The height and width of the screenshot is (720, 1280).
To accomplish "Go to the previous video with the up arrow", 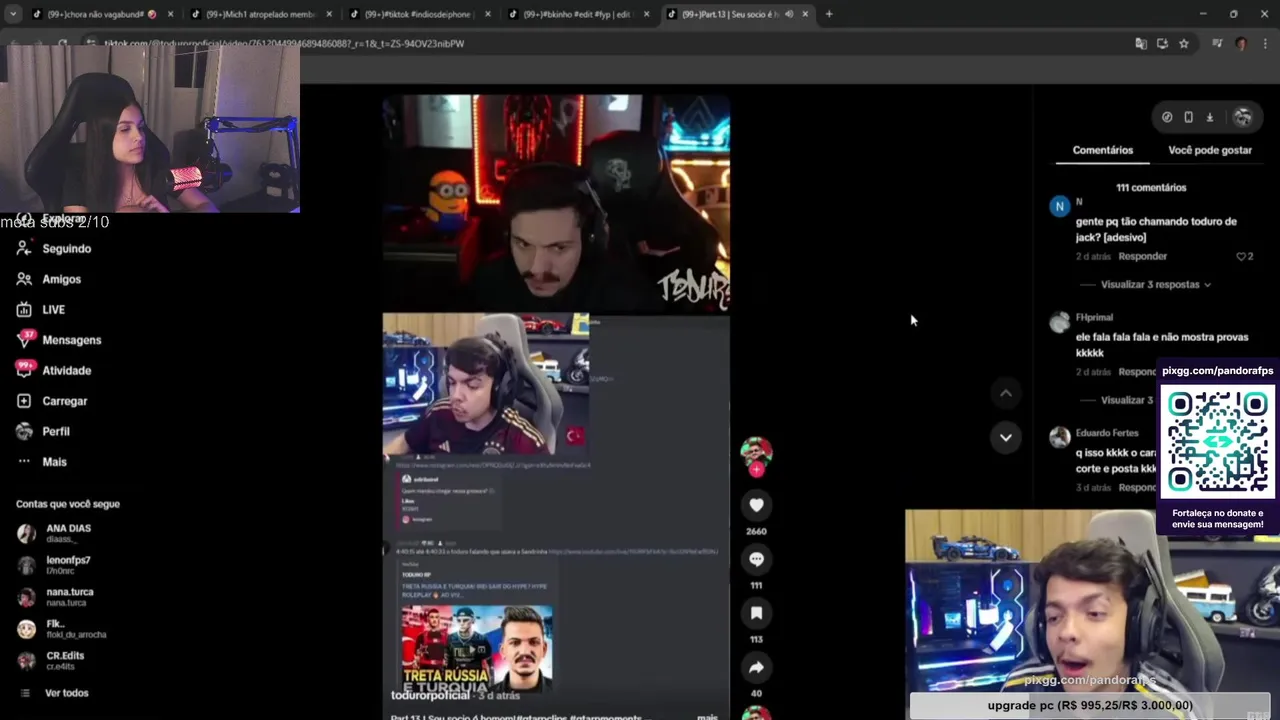I will pos(1005,393).
